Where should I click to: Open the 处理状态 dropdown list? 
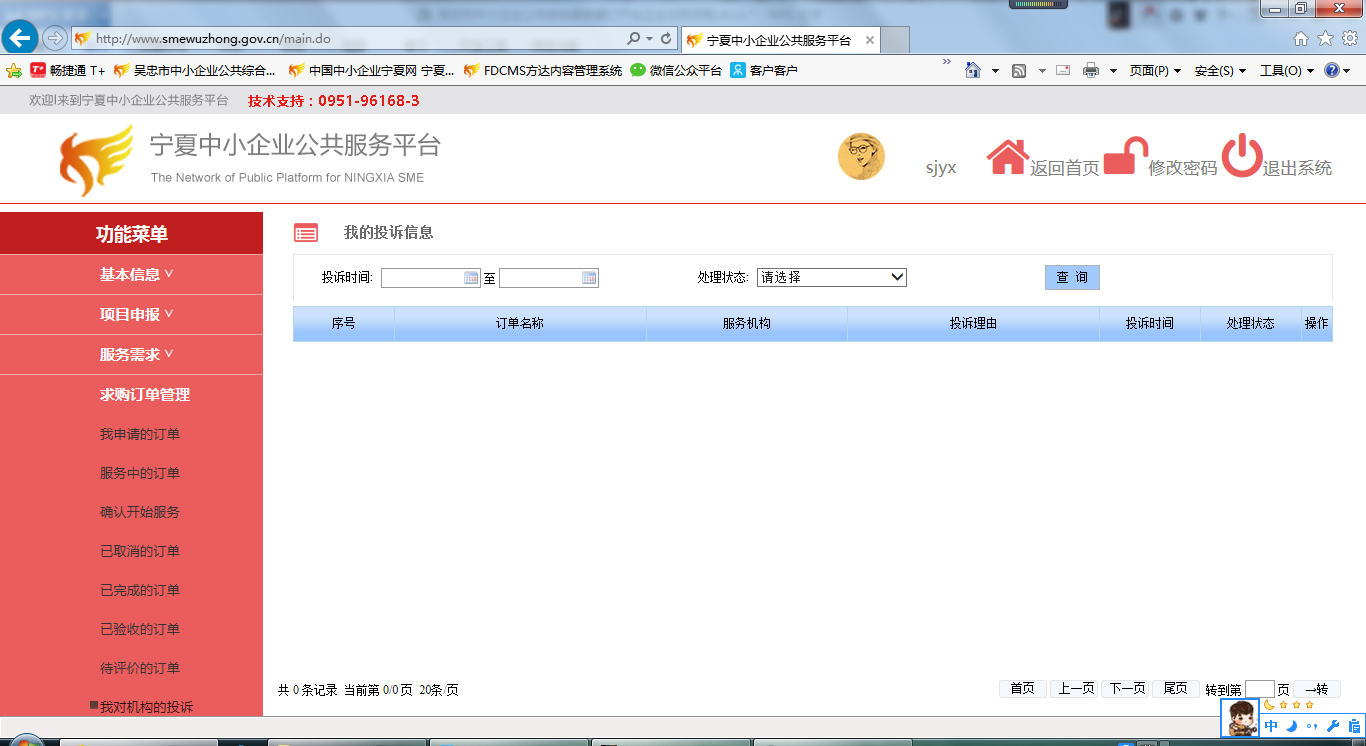click(831, 277)
